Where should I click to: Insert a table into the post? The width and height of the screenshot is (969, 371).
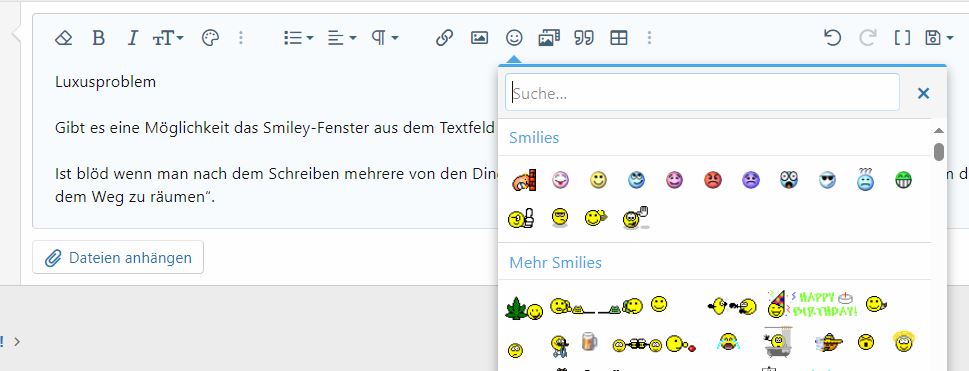point(619,38)
